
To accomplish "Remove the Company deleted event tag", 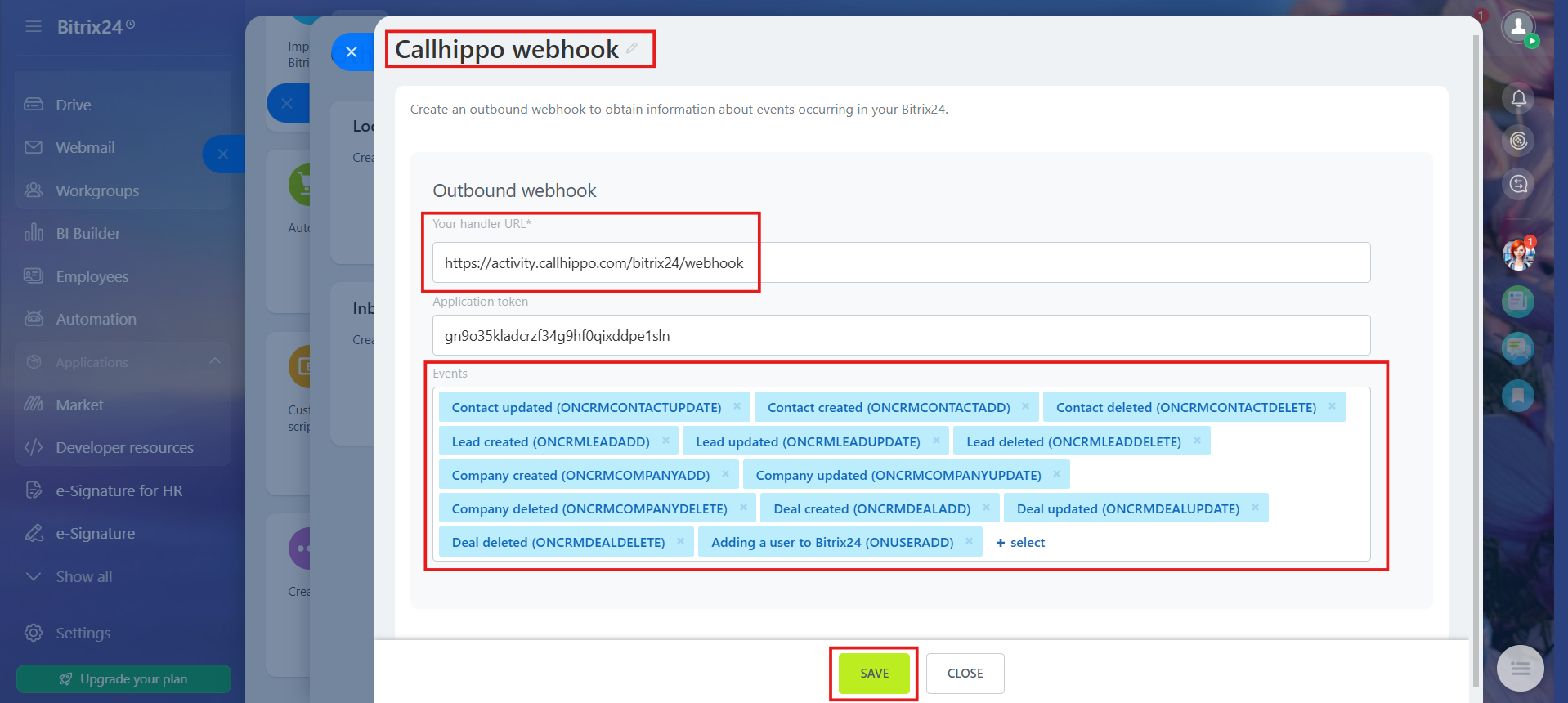I will pyautogui.click(x=743, y=508).
